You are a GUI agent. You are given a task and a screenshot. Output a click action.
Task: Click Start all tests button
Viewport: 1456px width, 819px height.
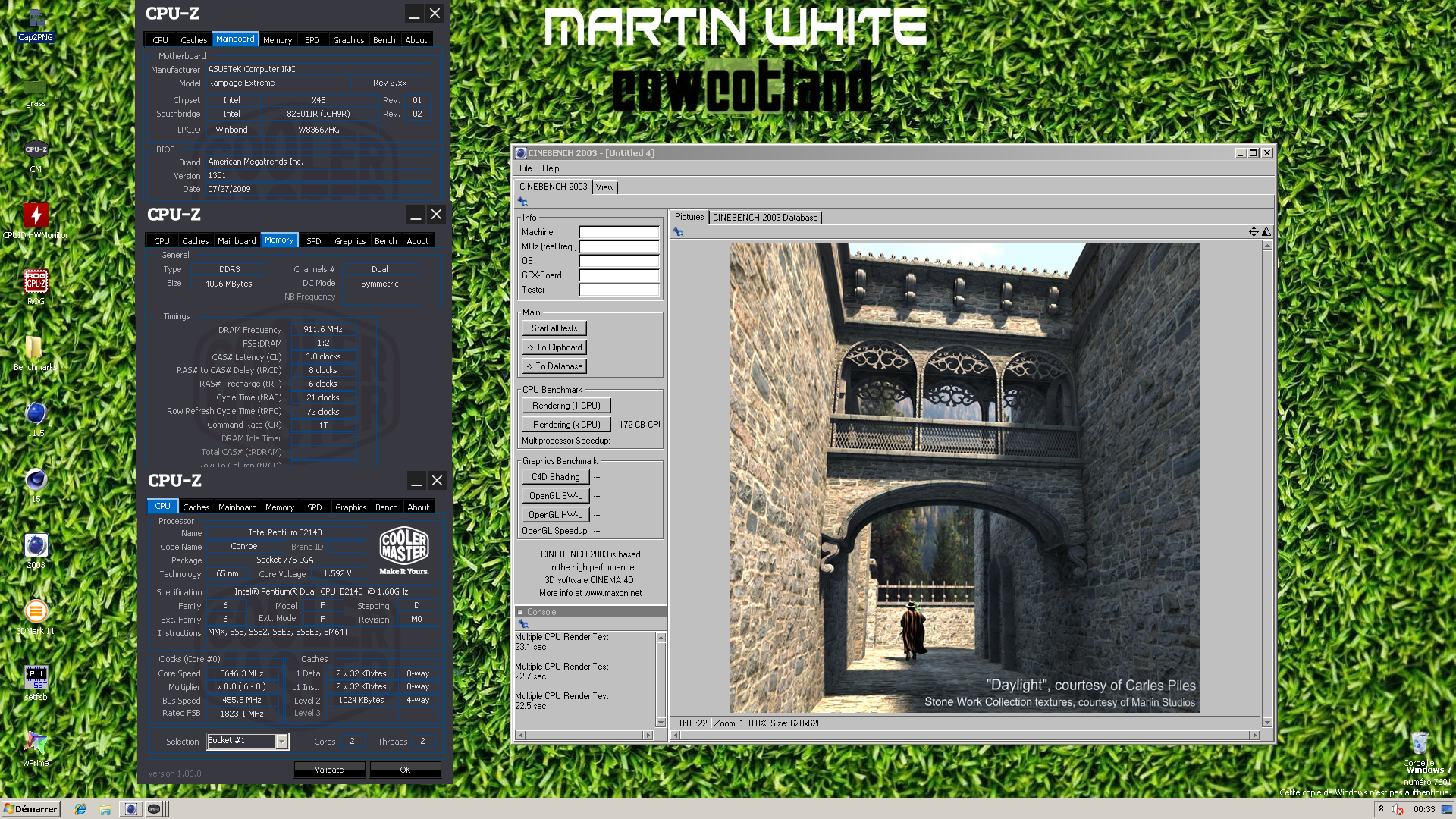coord(554,328)
